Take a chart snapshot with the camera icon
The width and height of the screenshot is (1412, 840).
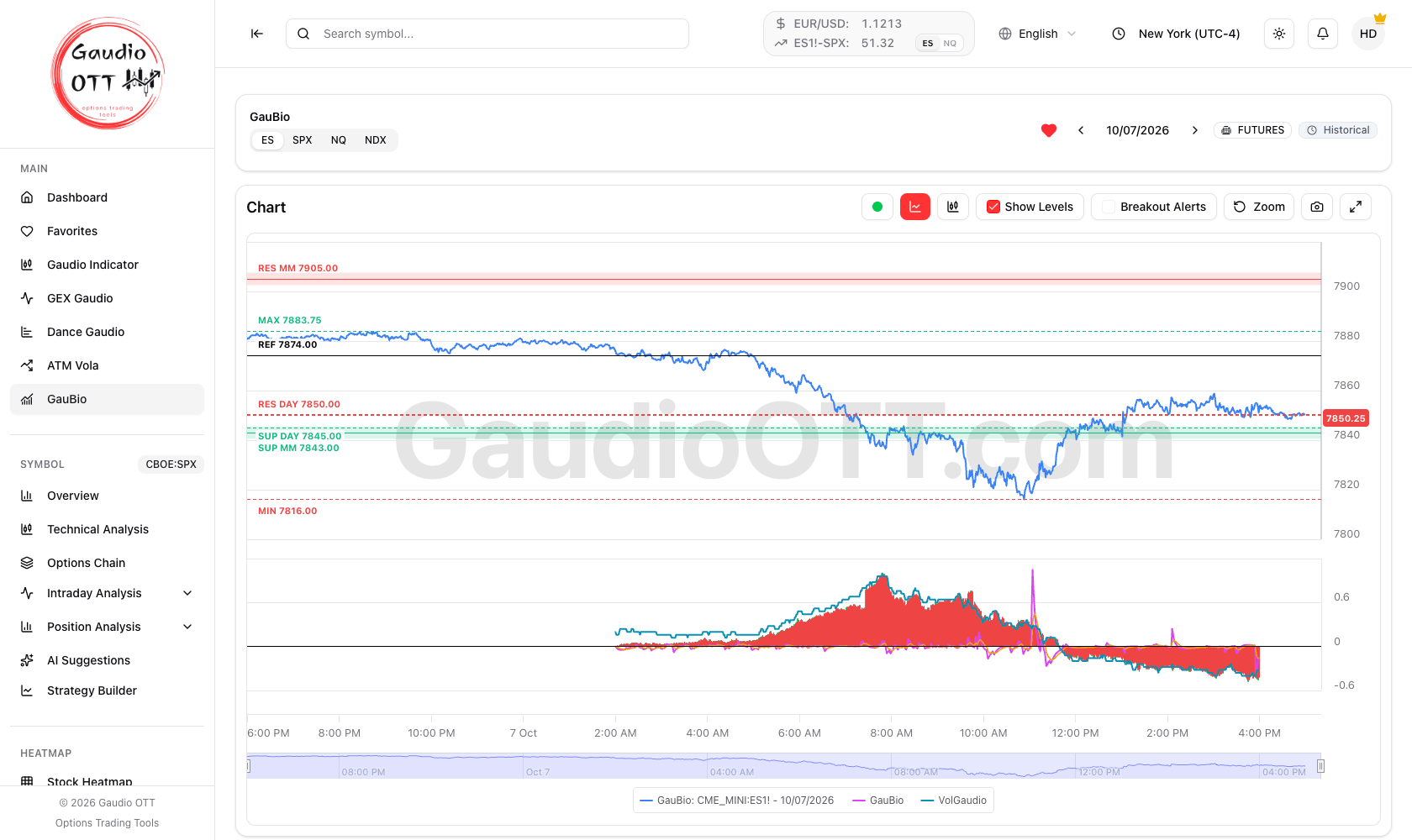click(1317, 207)
